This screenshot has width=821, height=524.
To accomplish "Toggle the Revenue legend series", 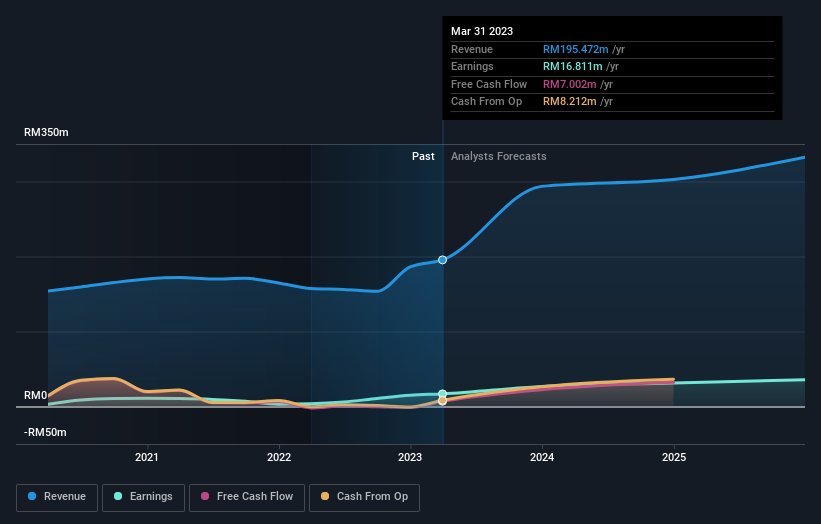I will click(57, 497).
